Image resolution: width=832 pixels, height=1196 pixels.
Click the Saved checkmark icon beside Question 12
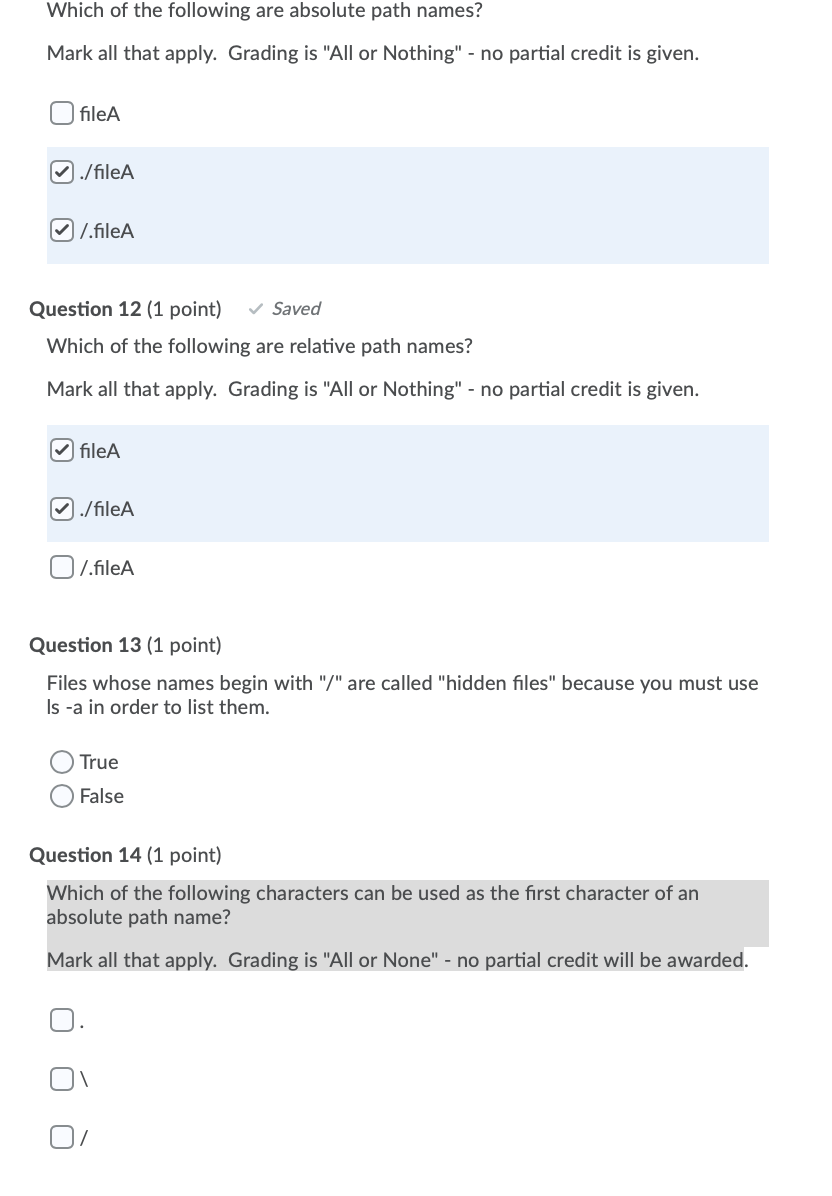(x=254, y=309)
